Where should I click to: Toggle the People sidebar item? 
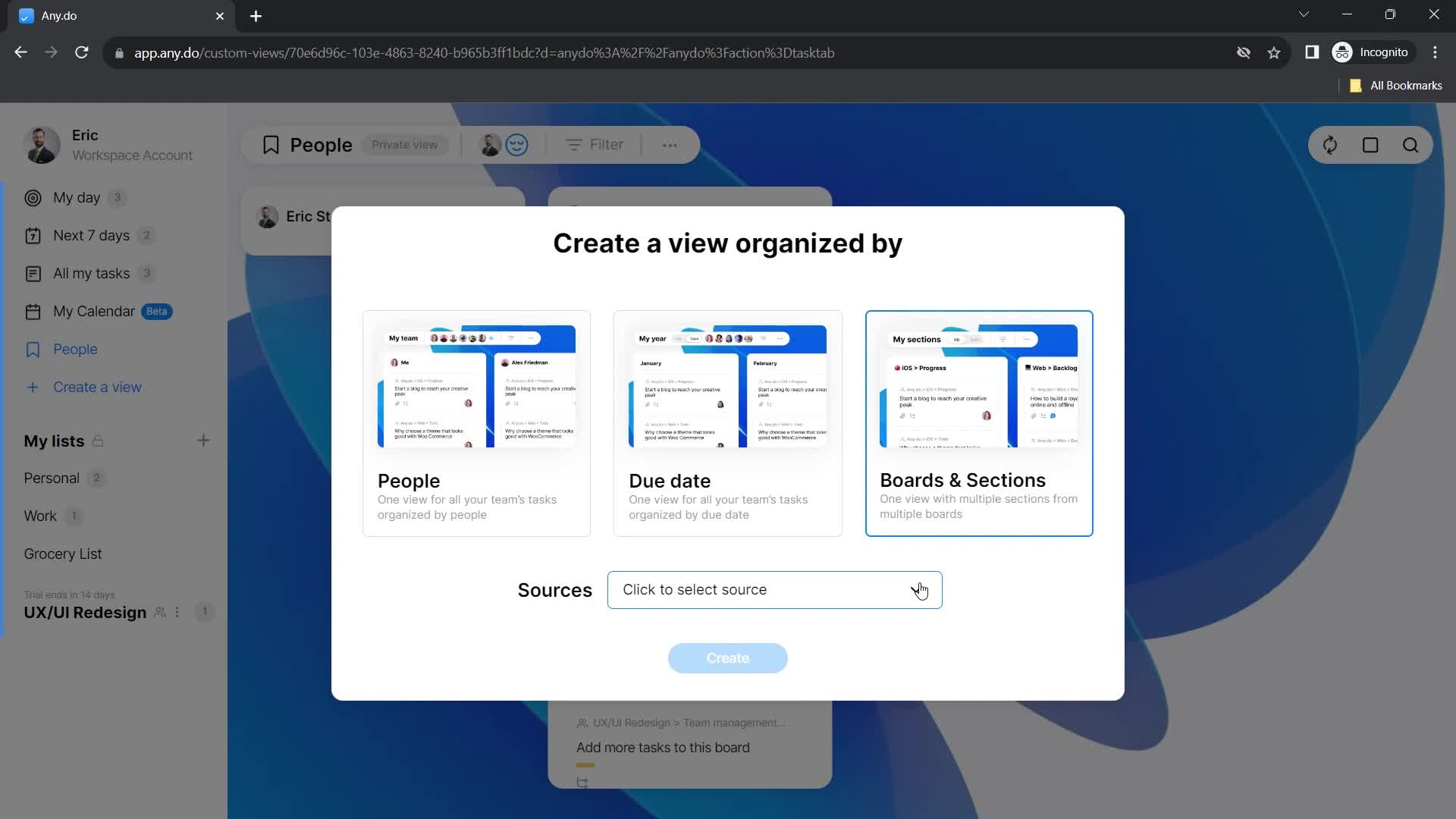click(x=75, y=349)
